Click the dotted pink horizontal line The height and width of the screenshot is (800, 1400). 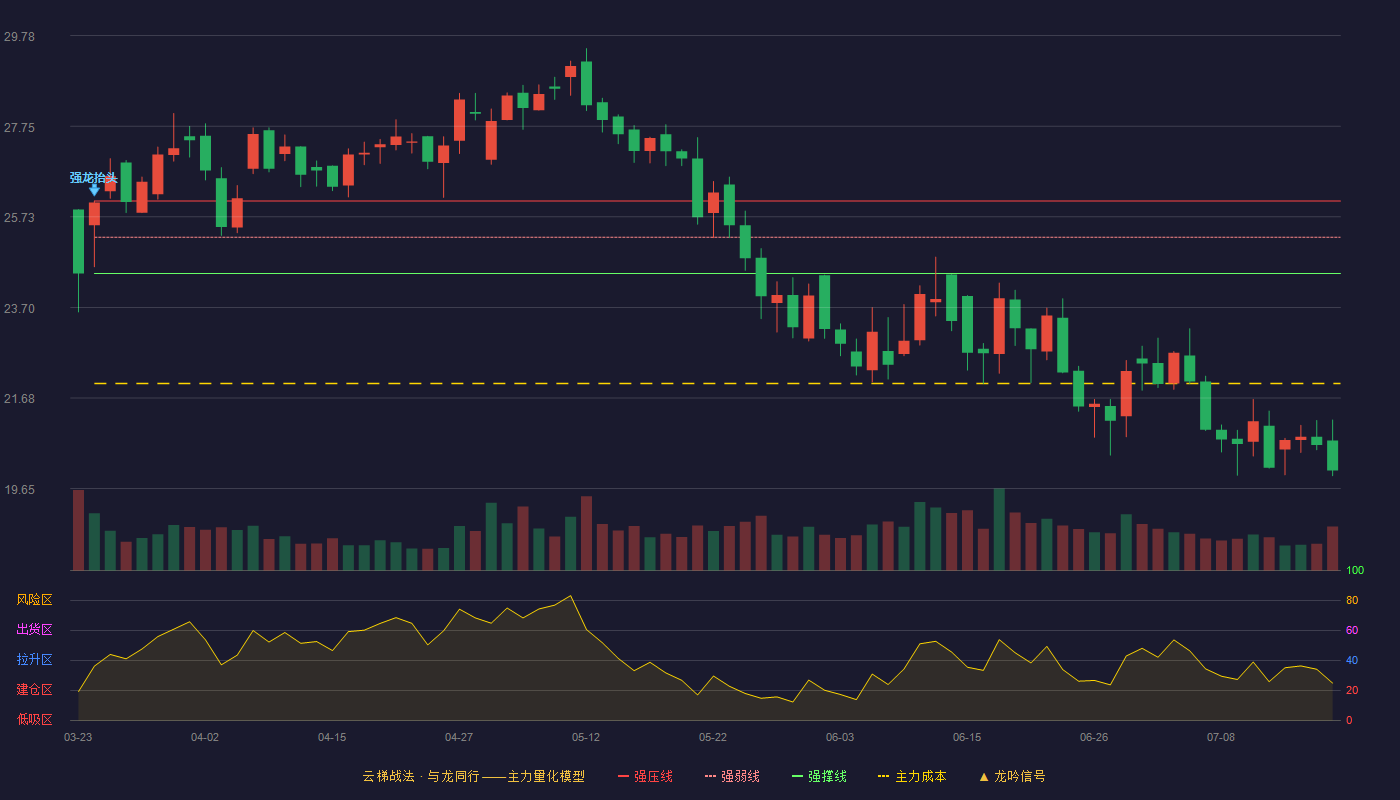click(x=717, y=237)
